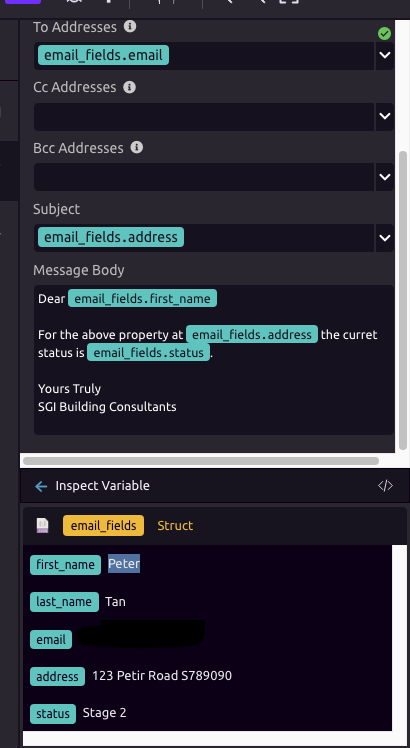Click the highlighted value Peter

coord(124,564)
